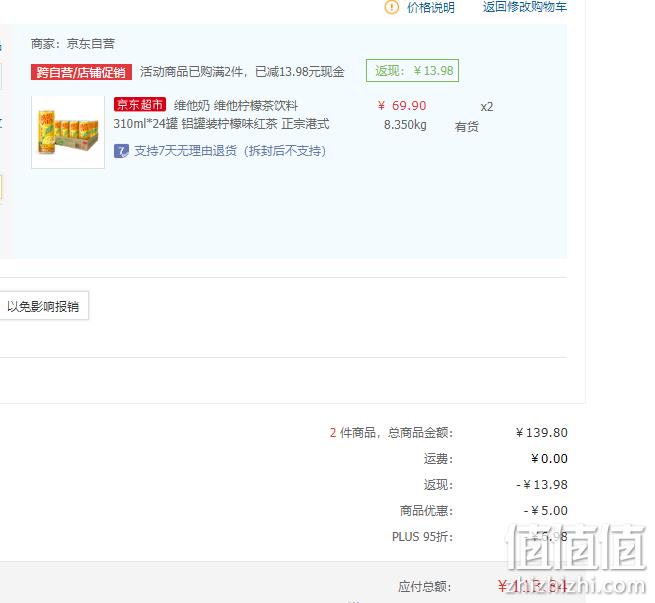Screen dimensions: 655x603
Task: Select the weight value 8.350kg
Action: 405,124
